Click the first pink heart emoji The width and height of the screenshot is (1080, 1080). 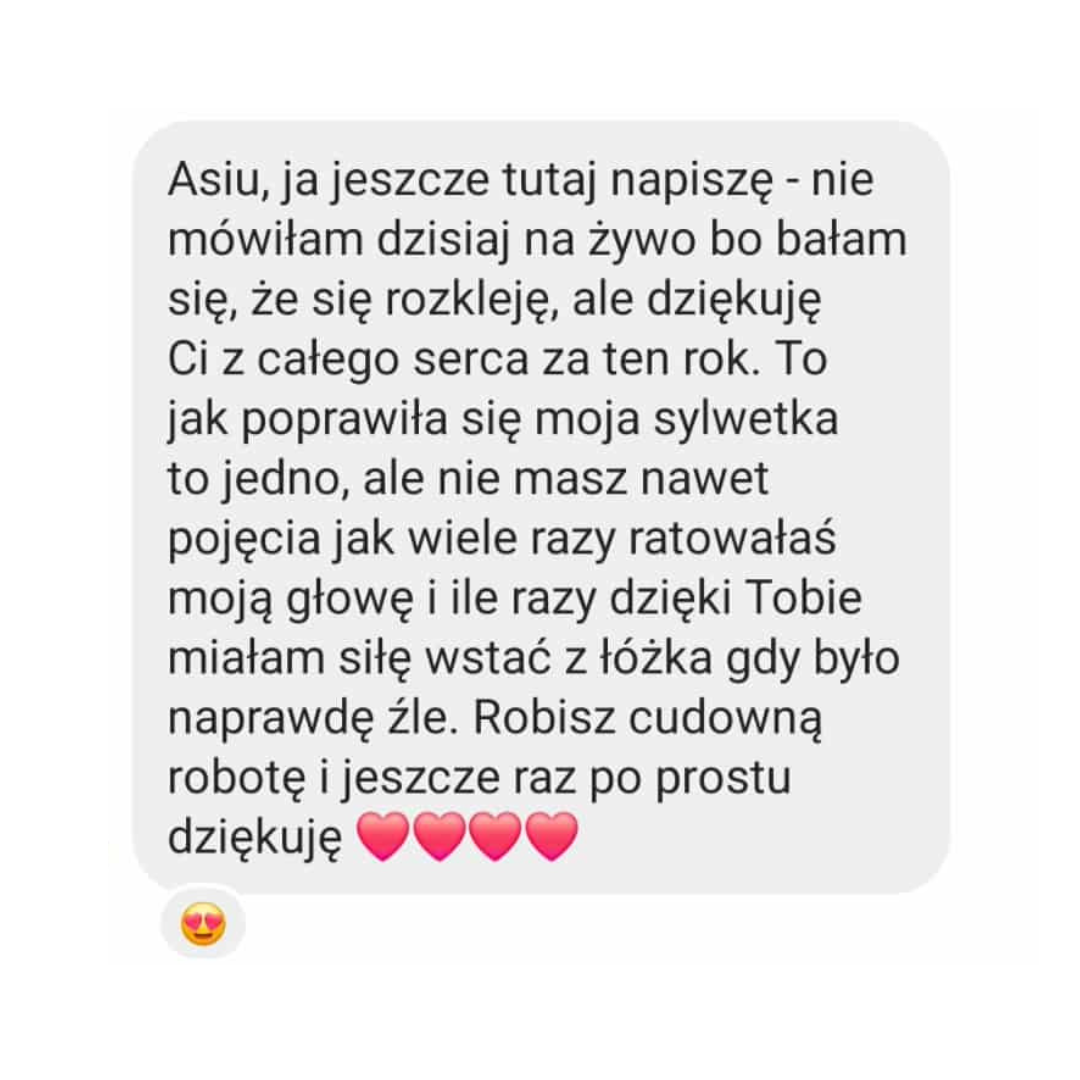(384, 835)
